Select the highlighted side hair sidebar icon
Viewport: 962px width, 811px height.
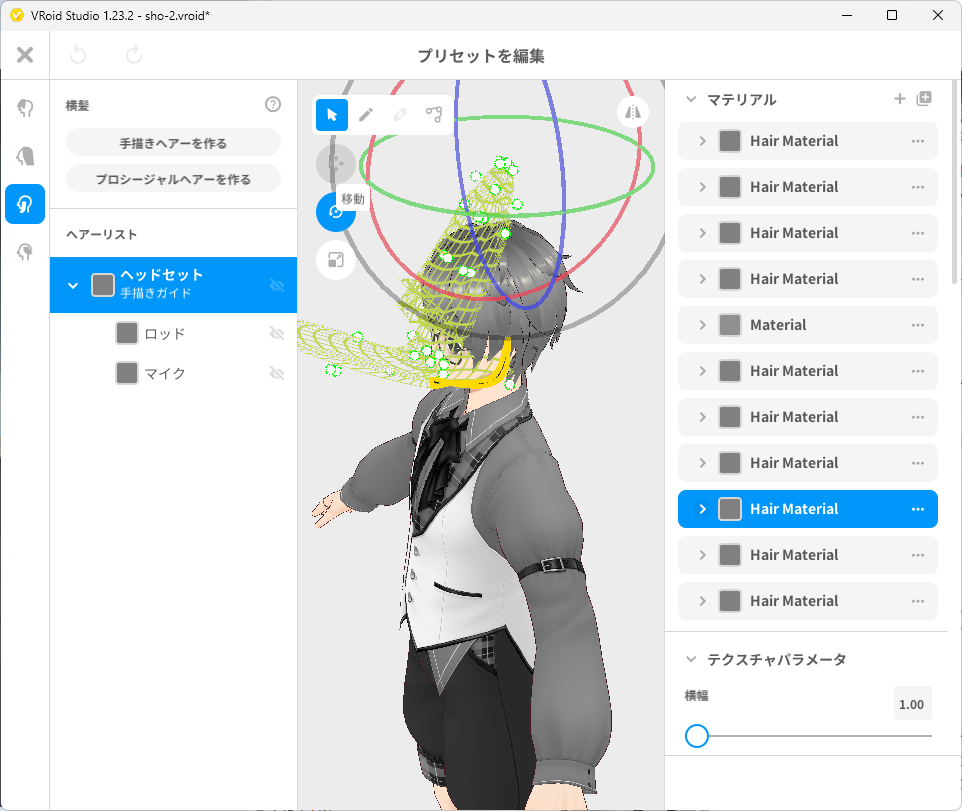pos(25,204)
